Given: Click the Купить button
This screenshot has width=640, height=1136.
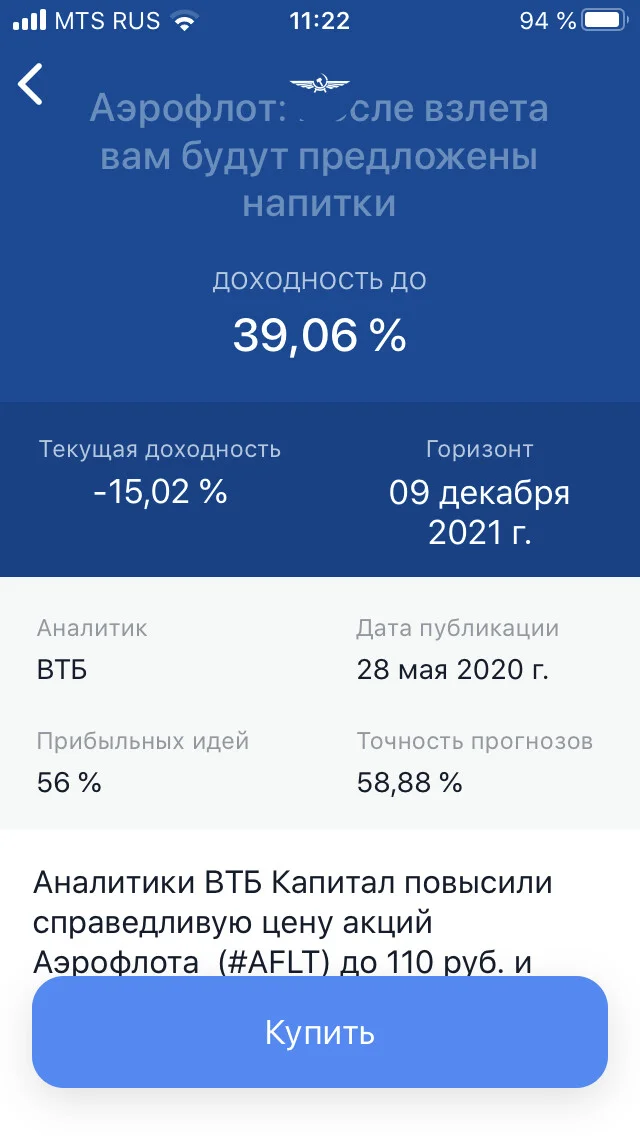Looking at the screenshot, I should 320,1032.
